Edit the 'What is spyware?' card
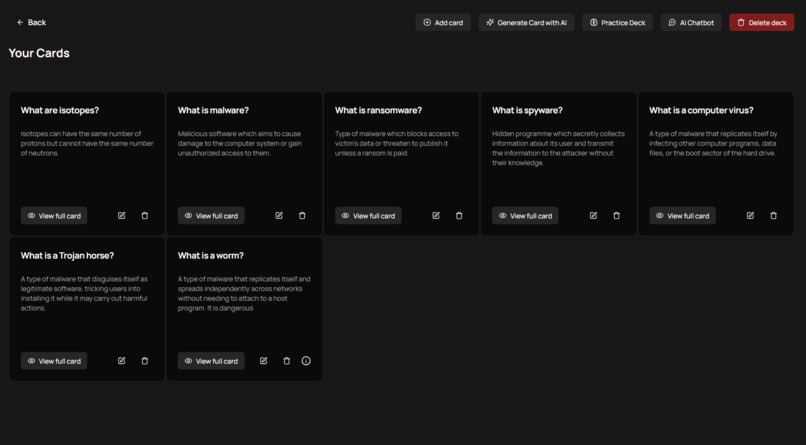806x445 pixels. coord(593,216)
